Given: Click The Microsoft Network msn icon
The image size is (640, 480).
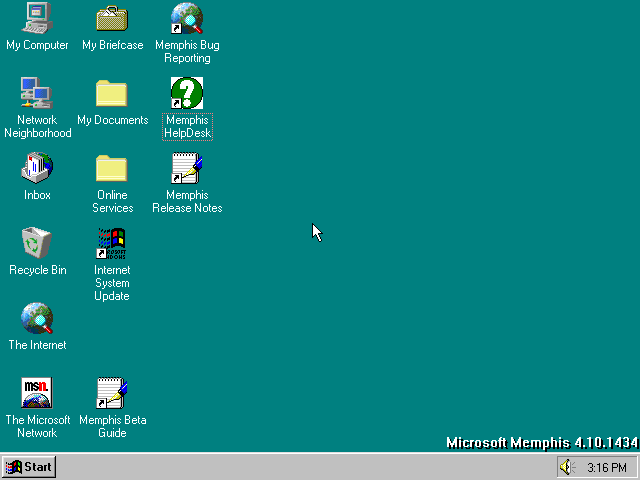Looking at the screenshot, I should [x=37, y=393].
